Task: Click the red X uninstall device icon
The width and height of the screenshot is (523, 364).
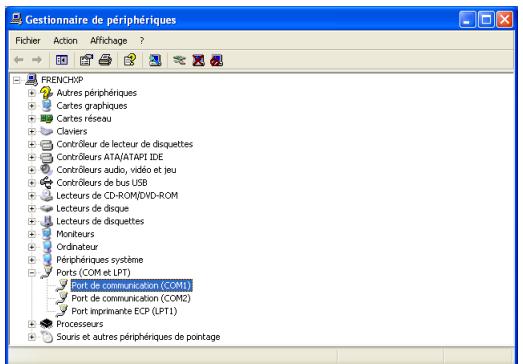Action: click(198, 60)
